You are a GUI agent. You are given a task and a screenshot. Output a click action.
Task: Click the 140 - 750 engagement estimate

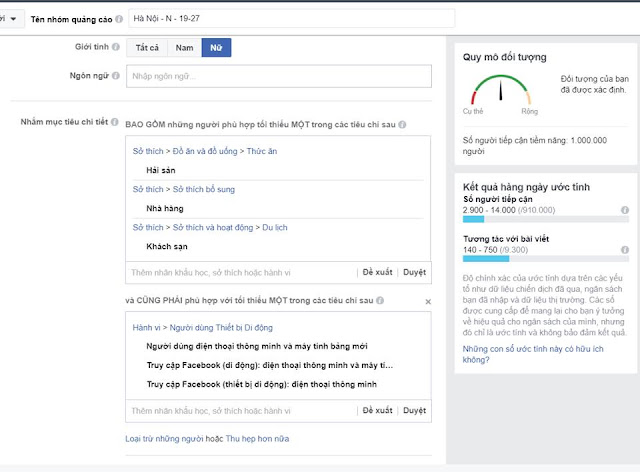click(480, 249)
